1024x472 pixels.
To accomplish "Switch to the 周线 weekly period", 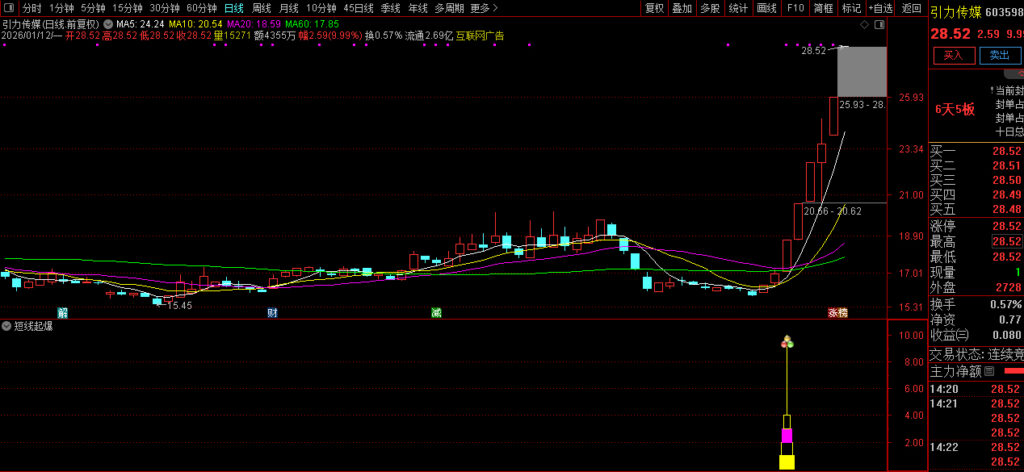I will pos(262,7).
